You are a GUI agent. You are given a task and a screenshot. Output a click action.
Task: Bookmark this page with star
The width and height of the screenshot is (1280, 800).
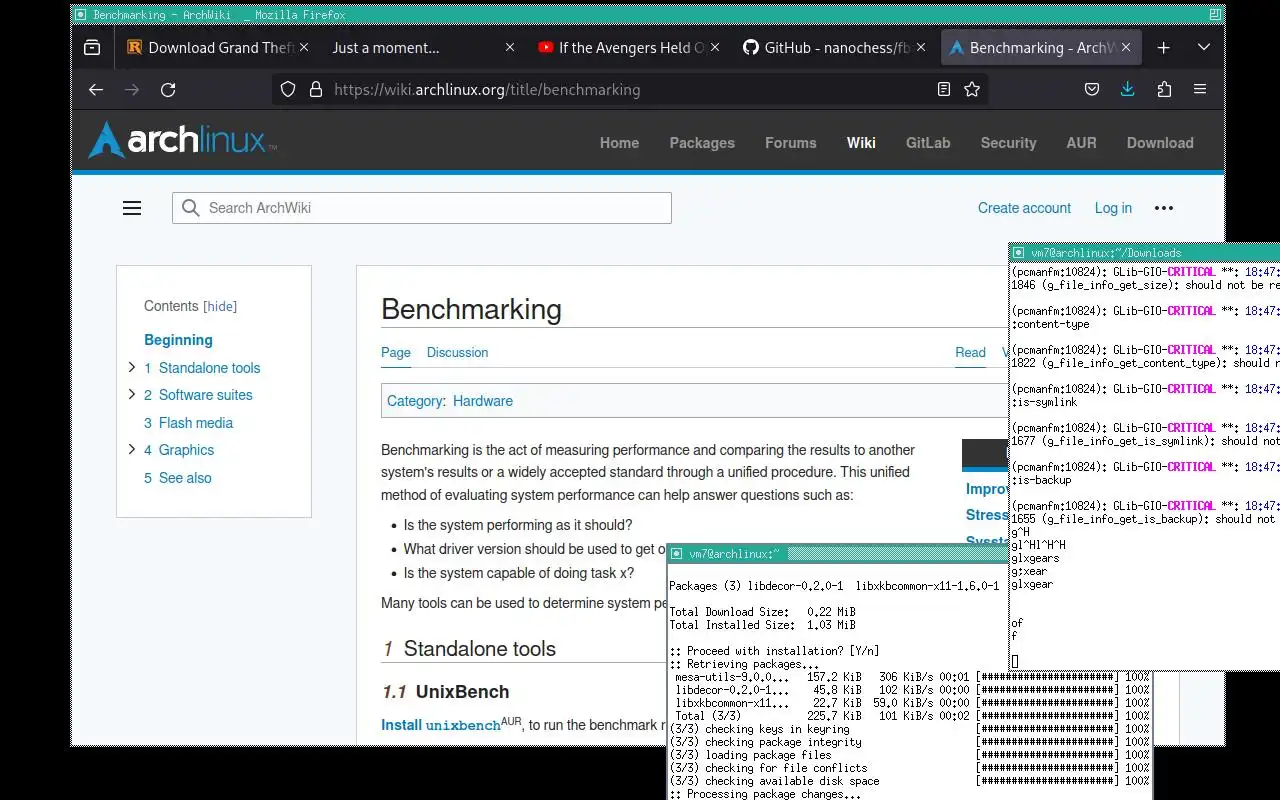(972, 89)
